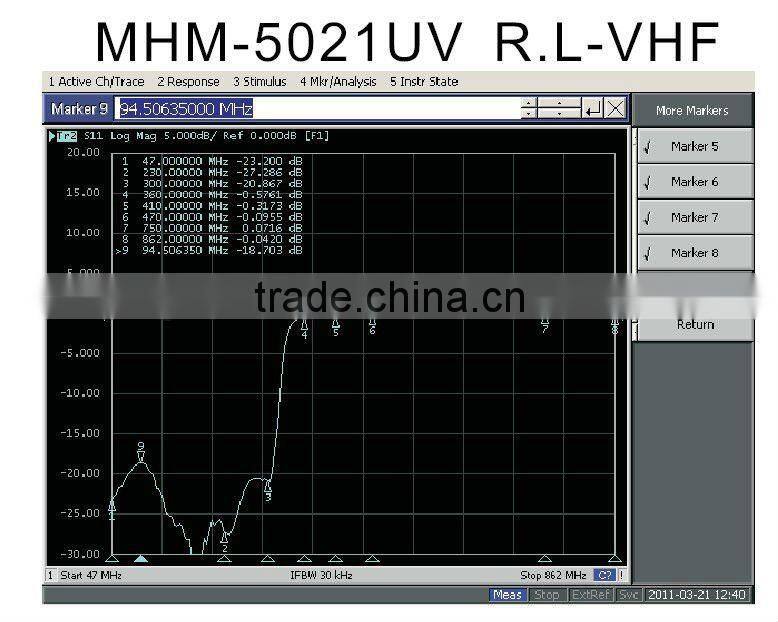This screenshot has width=778, height=622.
Task: Select marker table row 94.506350 MHz -18.703 dB
Action: click(x=209, y=250)
